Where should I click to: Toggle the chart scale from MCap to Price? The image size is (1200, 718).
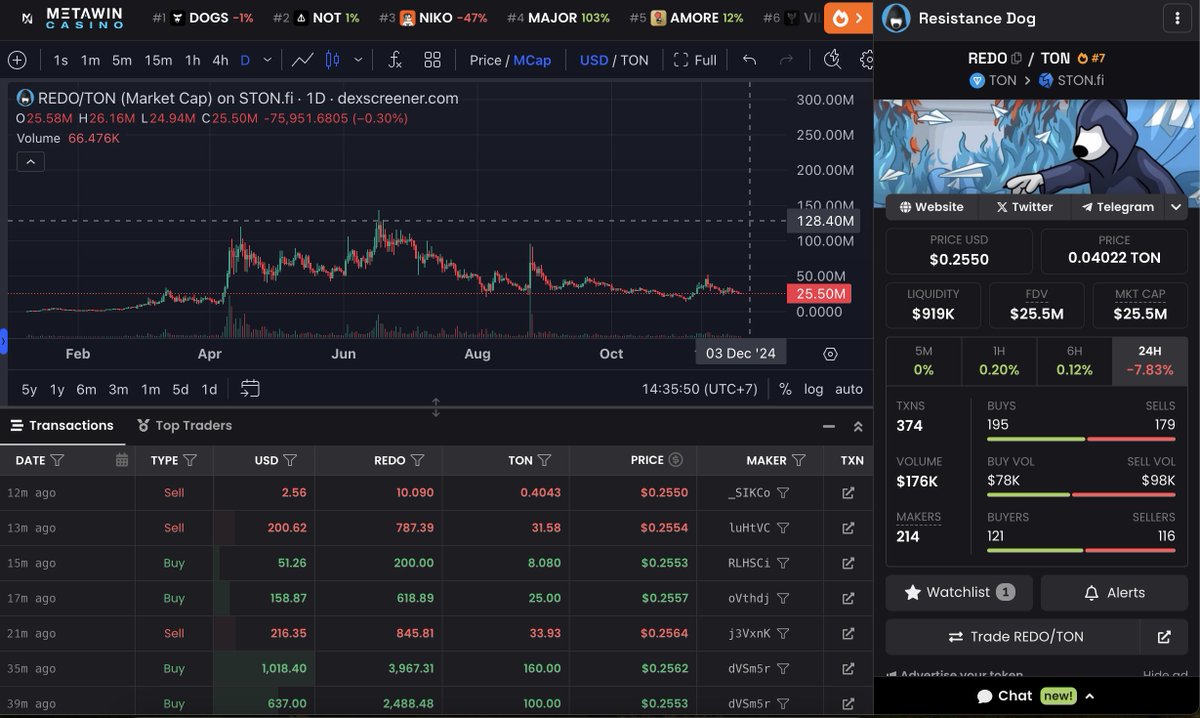point(487,60)
